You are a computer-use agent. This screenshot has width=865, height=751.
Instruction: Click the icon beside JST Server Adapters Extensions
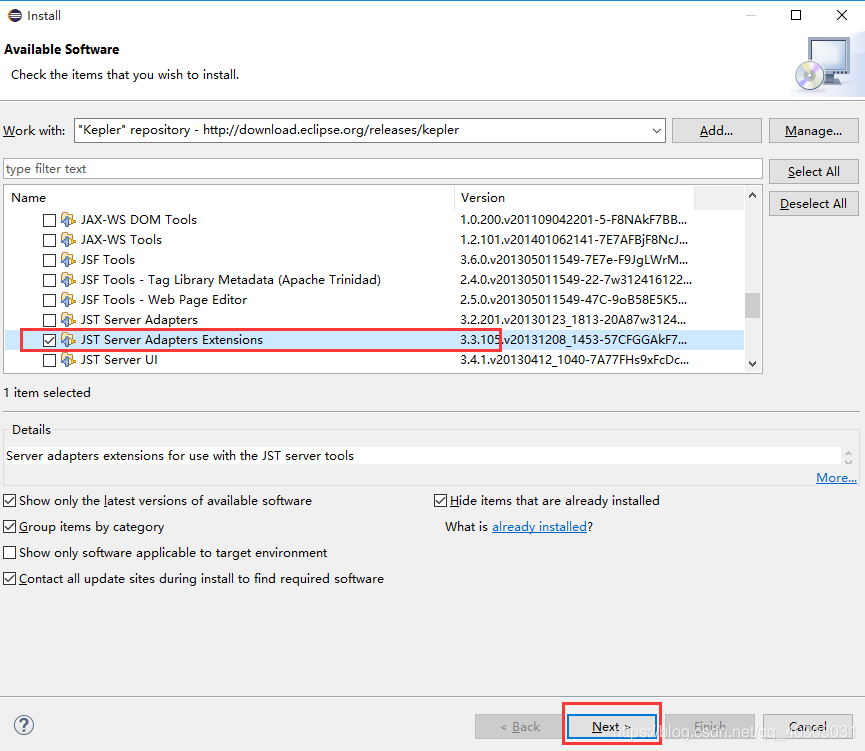click(x=68, y=340)
